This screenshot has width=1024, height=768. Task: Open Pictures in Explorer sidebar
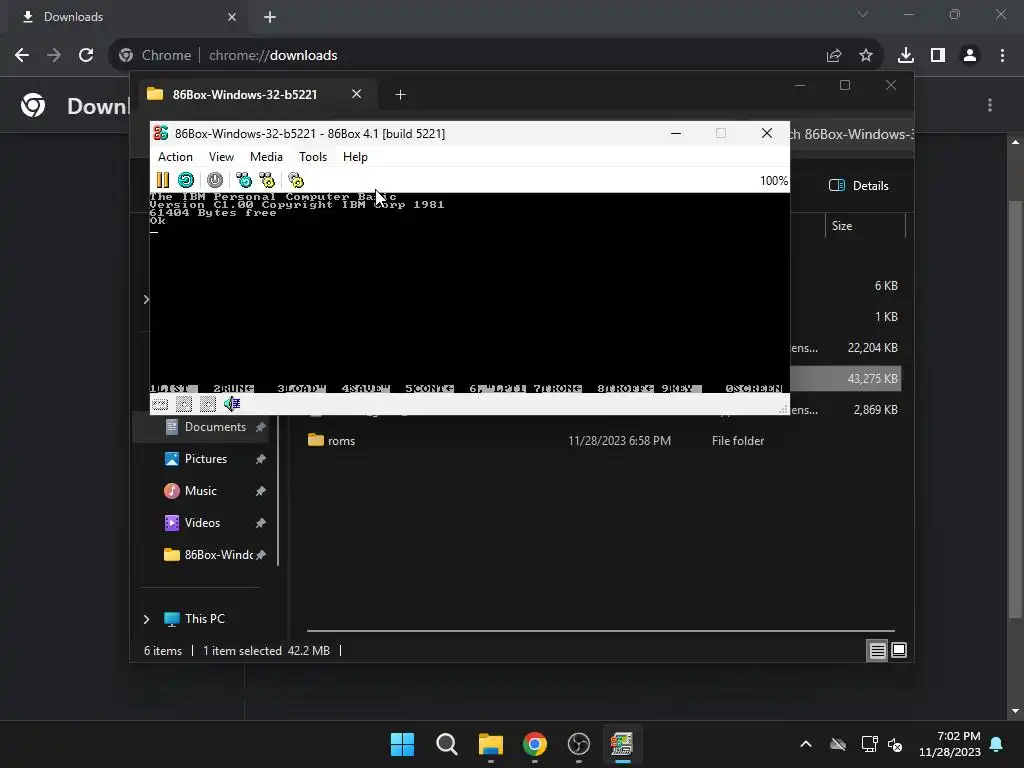tap(206, 459)
